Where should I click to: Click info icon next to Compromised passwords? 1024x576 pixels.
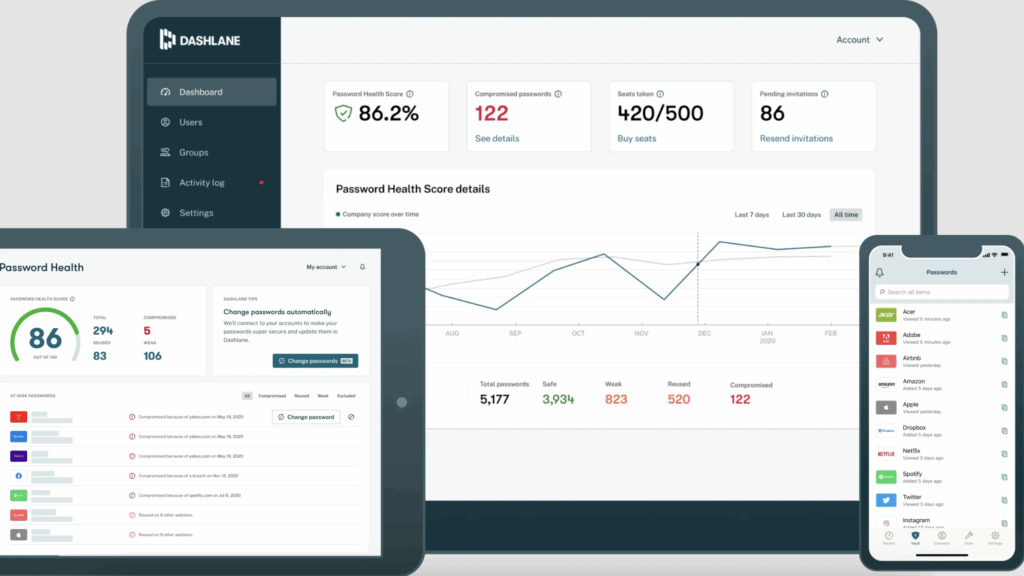pos(558,94)
